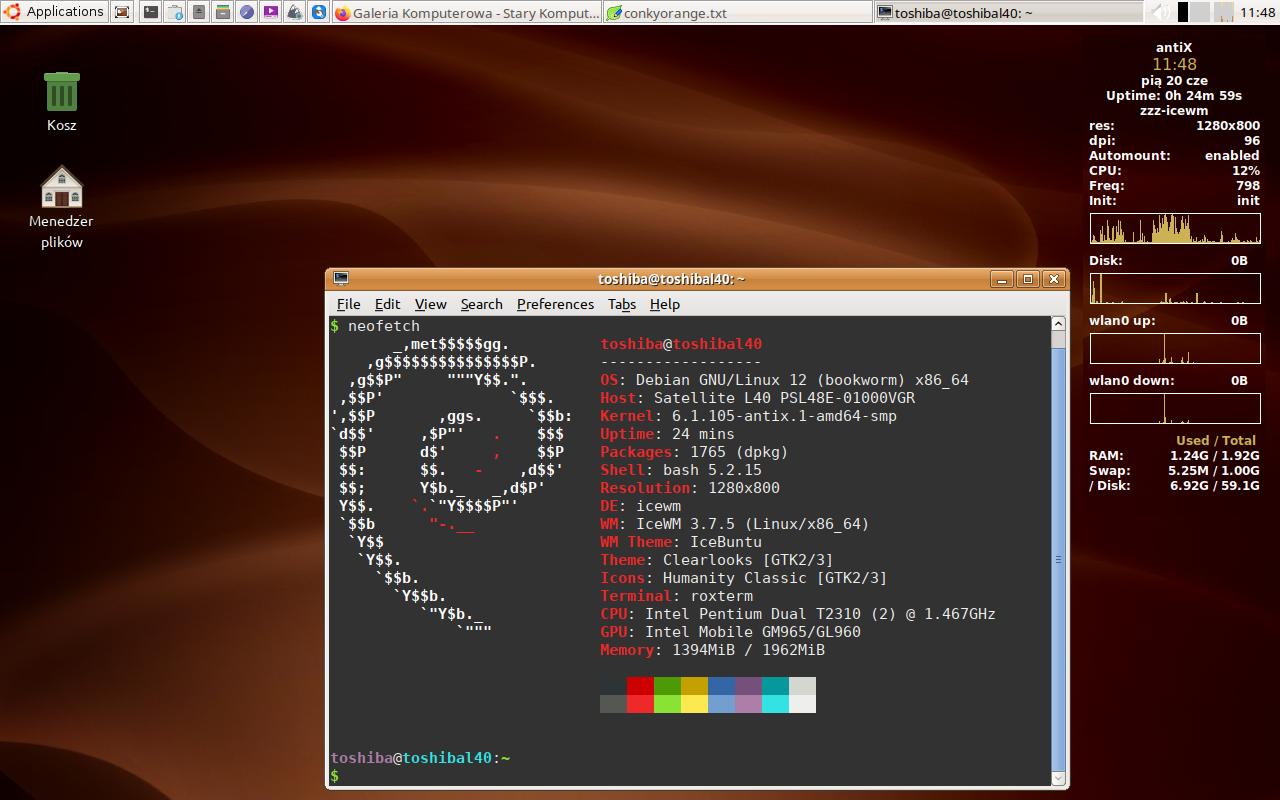Screen dimensions: 1280x800
Task: Open the terminal emulator icon in taskbar
Action: [x=151, y=12]
